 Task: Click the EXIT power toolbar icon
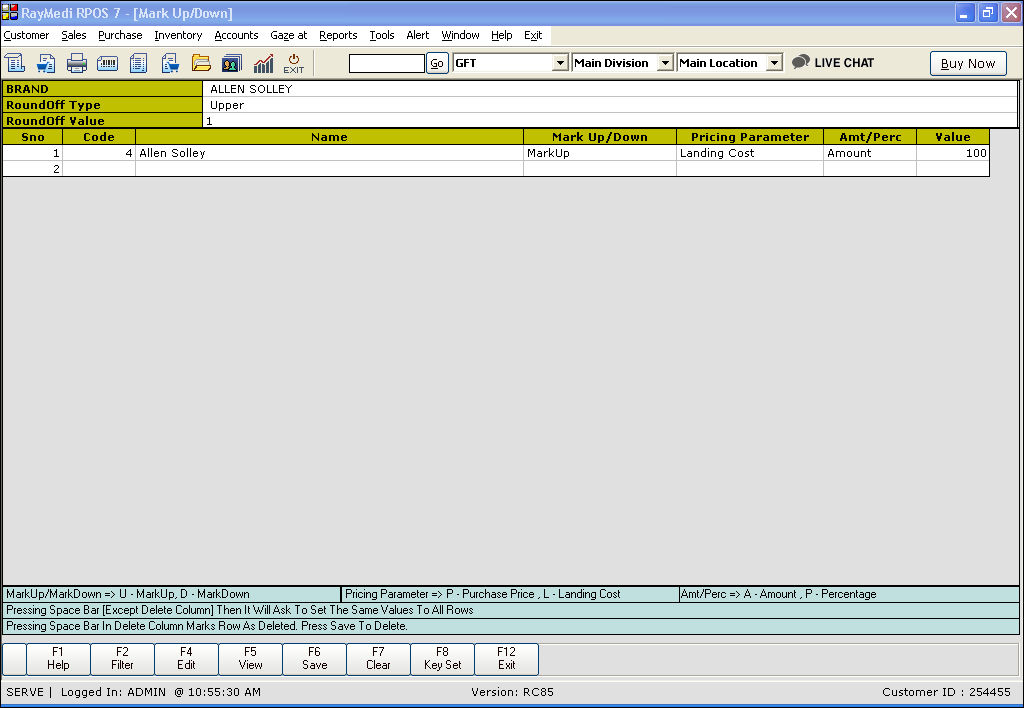pos(294,63)
